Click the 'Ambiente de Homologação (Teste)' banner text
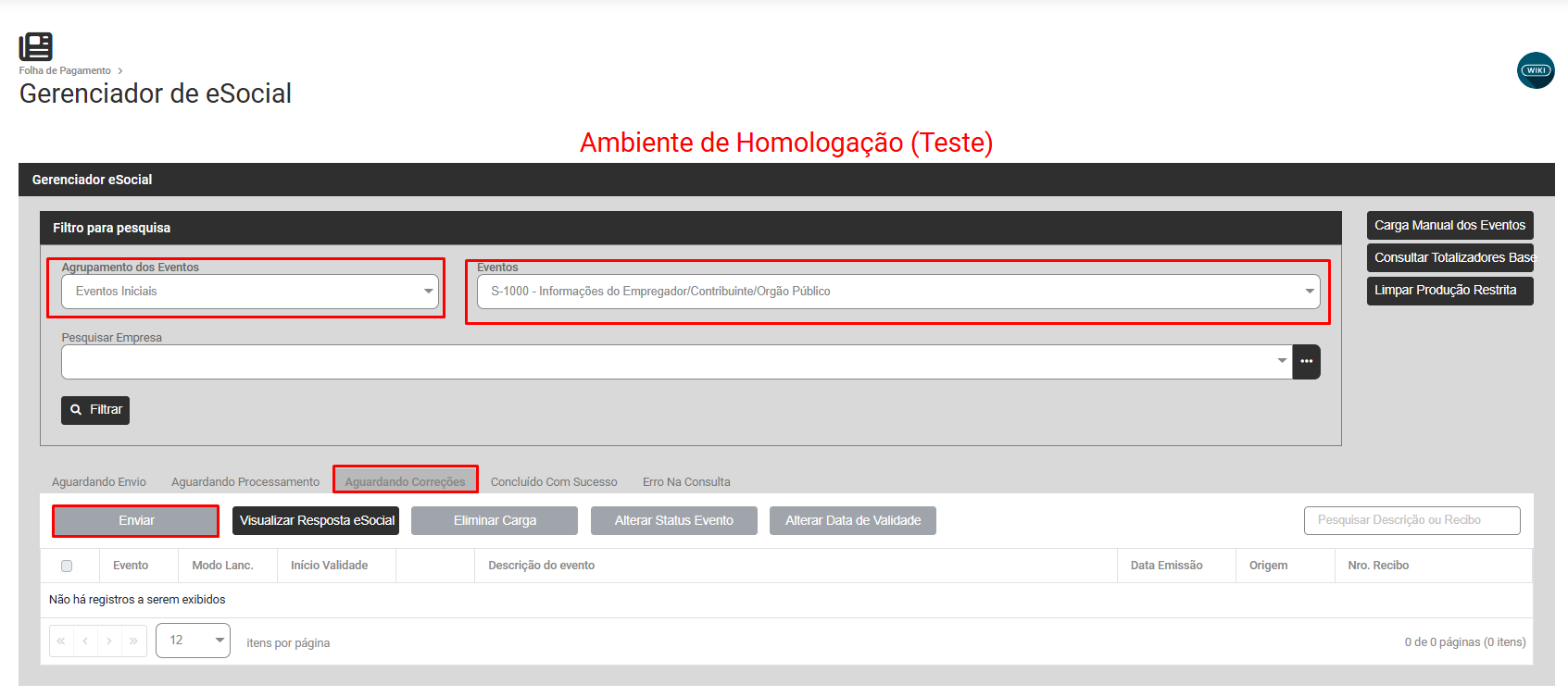The image size is (1568, 697). 786,143
